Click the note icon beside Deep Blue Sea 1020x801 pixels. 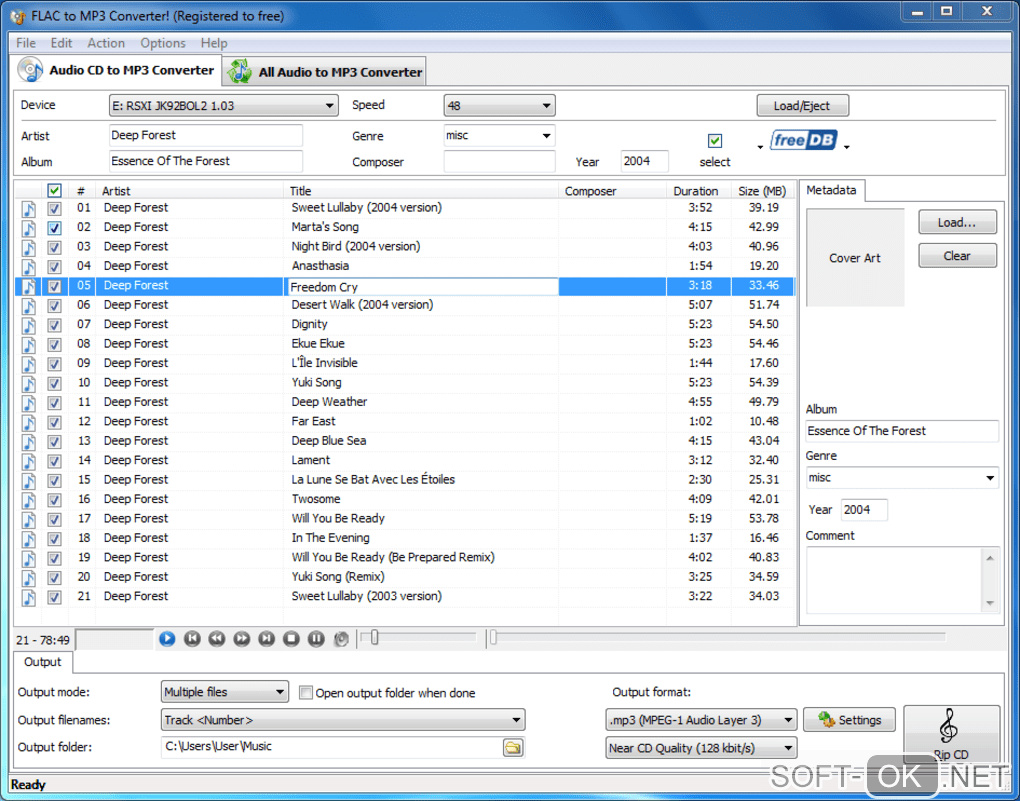(x=29, y=442)
